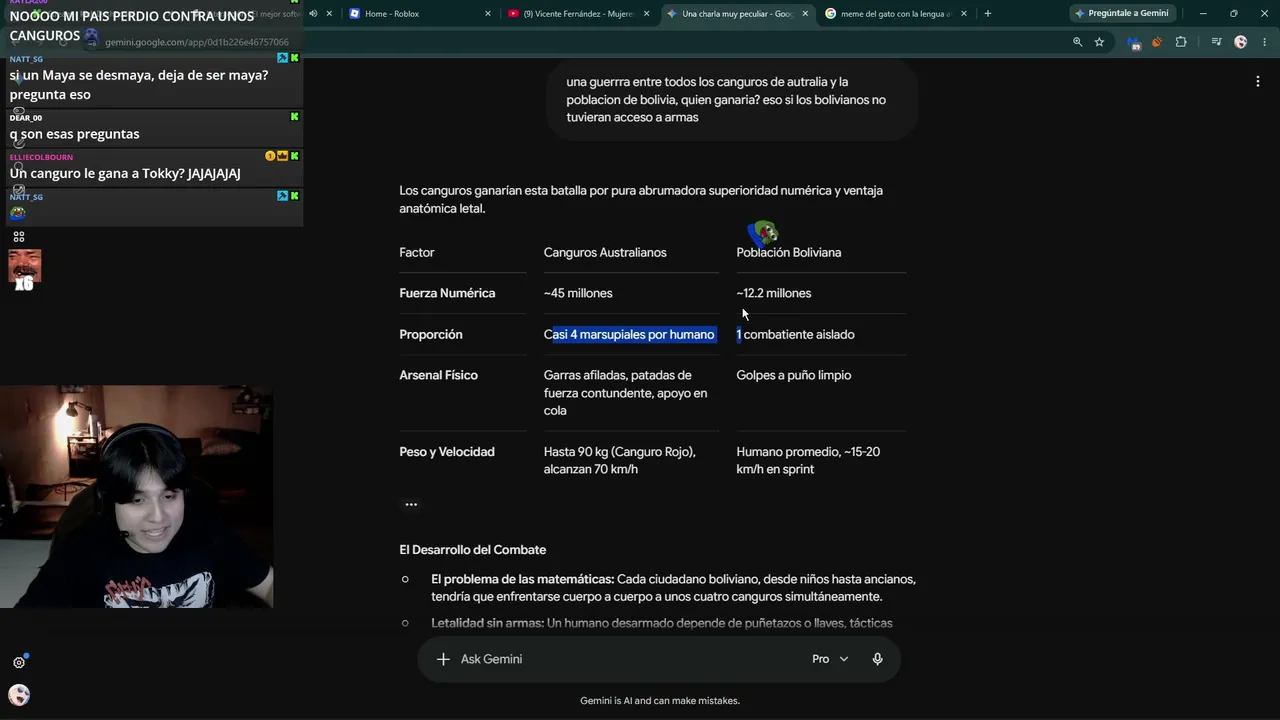Open a new browser tab
This screenshot has height=720, width=1280.
pos(988,14)
